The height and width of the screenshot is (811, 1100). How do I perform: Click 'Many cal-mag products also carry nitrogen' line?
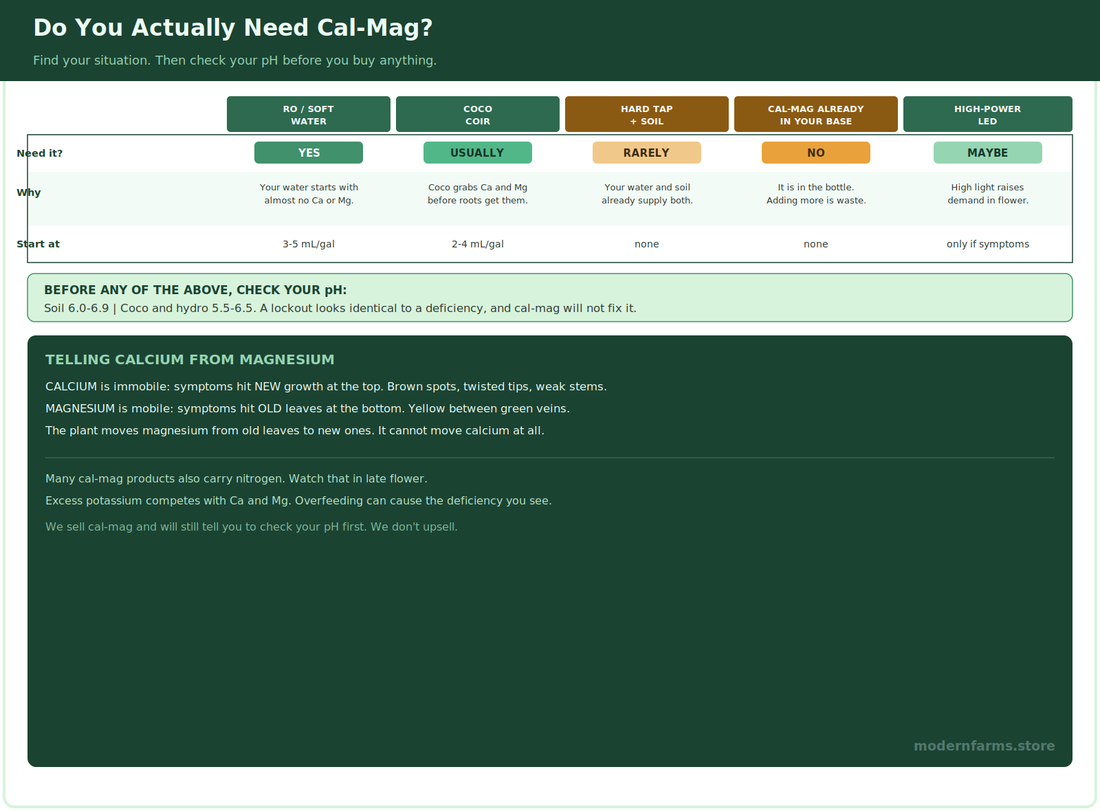[x=236, y=478]
